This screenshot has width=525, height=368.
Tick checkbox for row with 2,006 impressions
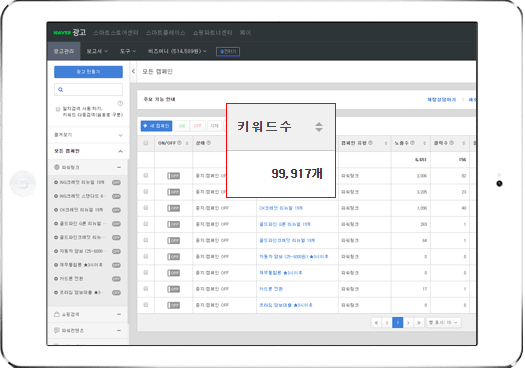click(x=146, y=175)
